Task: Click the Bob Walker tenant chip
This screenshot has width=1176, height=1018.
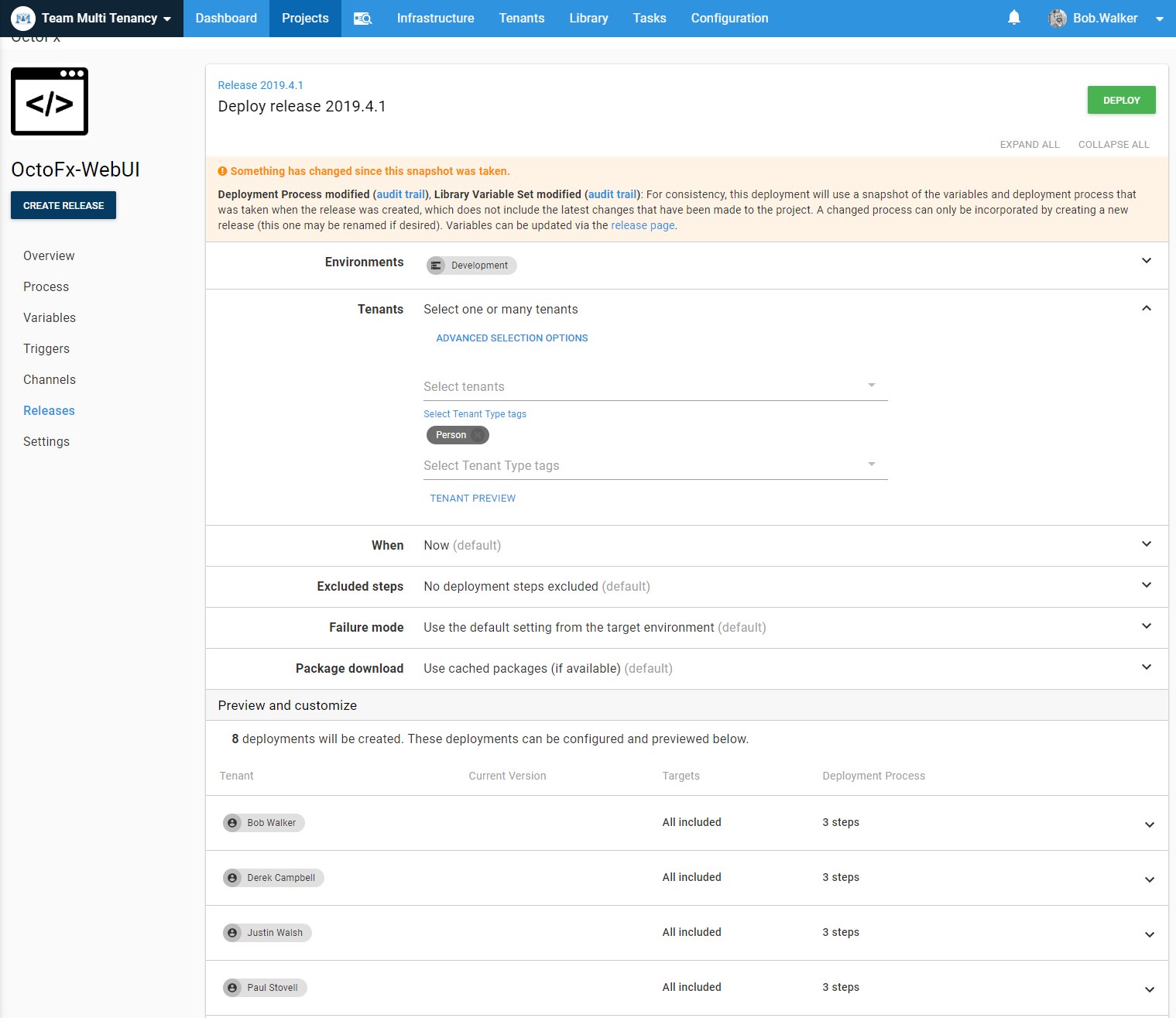Action: [264, 823]
